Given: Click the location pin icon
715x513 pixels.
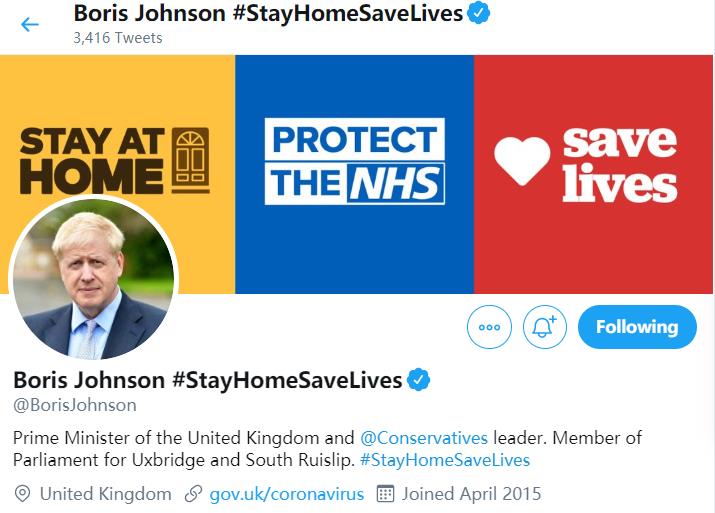Looking at the screenshot, I should point(22,494).
